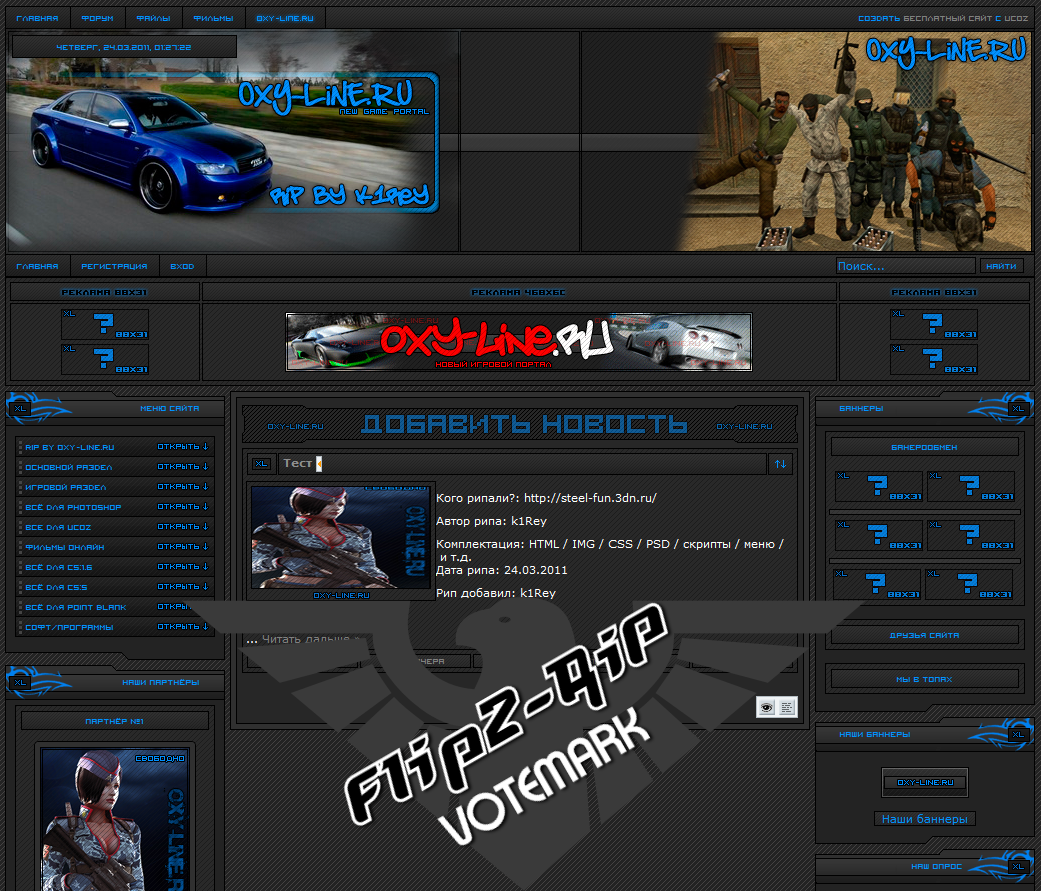Image resolution: width=1041 pixels, height=891 pixels.
Task: Focus the Поиск... search field
Action: [x=906, y=266]
